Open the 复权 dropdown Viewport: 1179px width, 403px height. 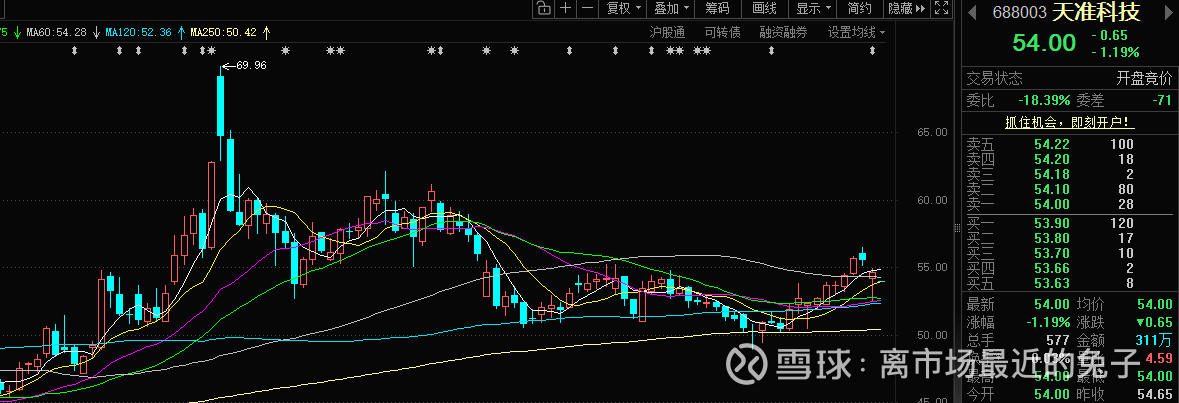(x=624, y=8)
